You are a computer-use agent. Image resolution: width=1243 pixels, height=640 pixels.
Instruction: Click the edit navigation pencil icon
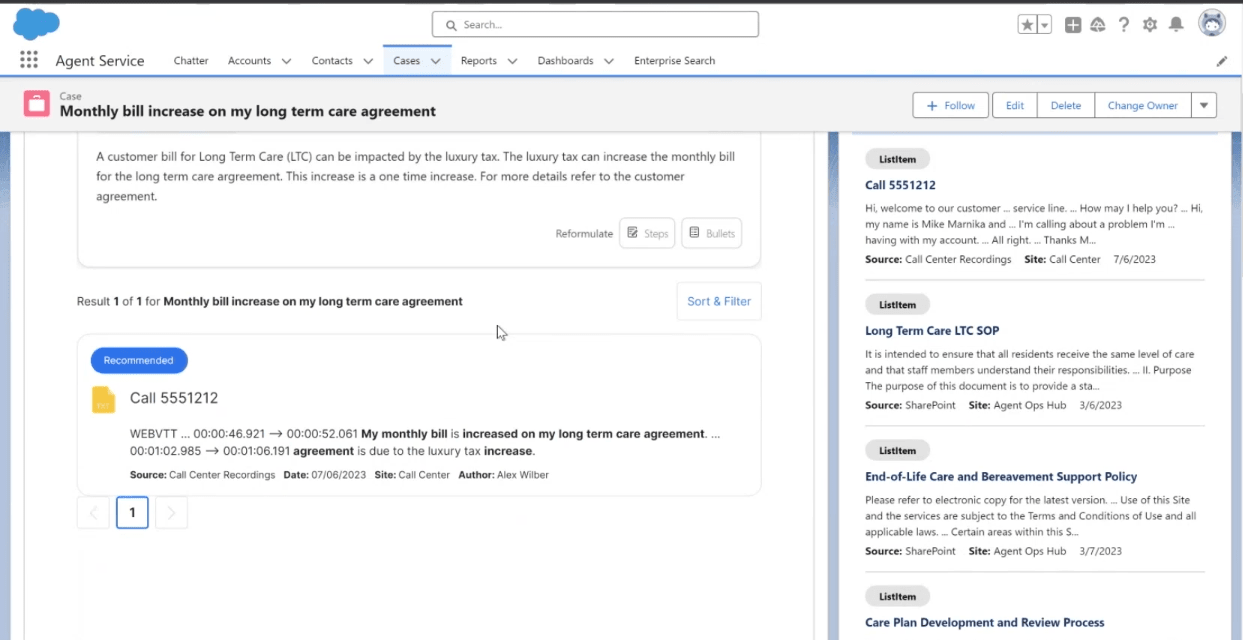point(1221,61)
